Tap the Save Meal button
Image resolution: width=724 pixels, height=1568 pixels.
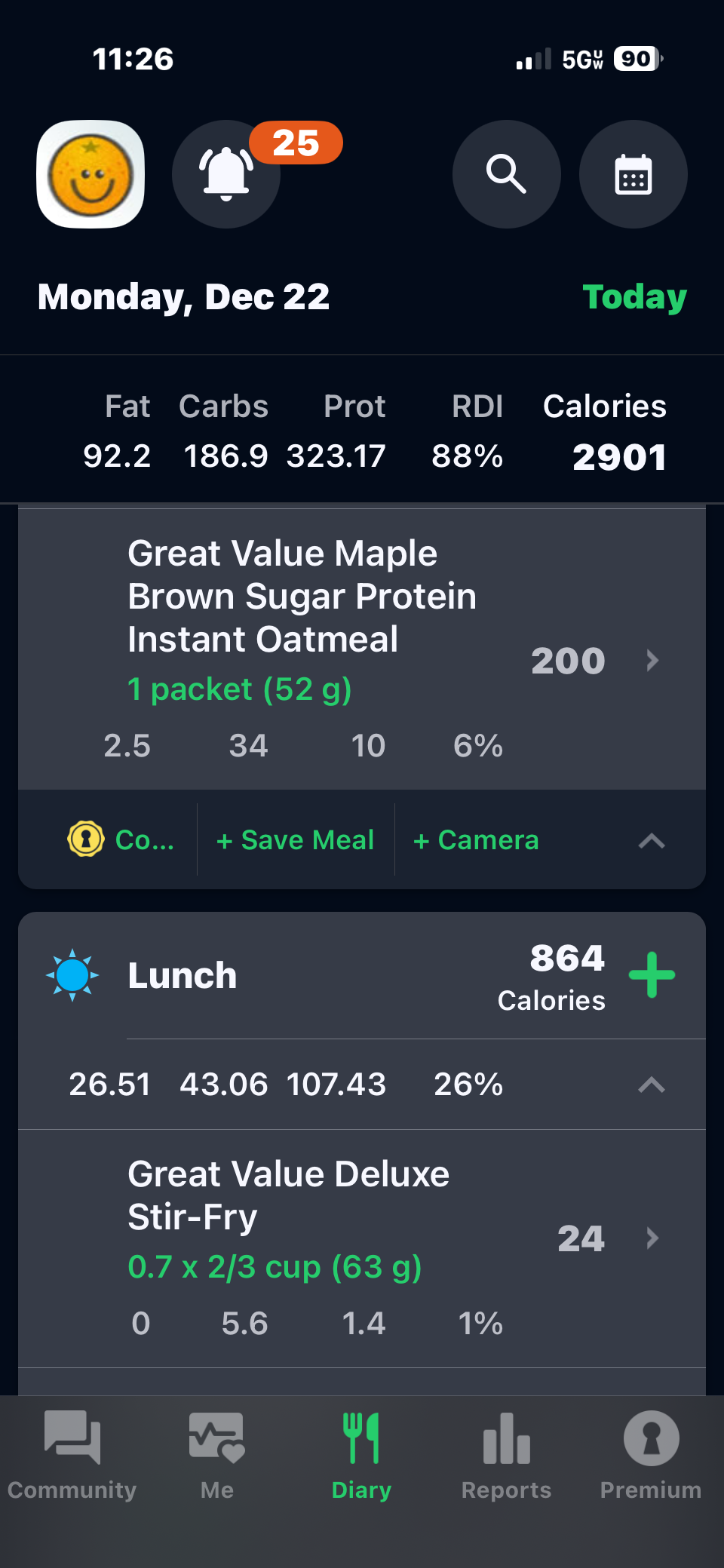click(x=295, y=839)
